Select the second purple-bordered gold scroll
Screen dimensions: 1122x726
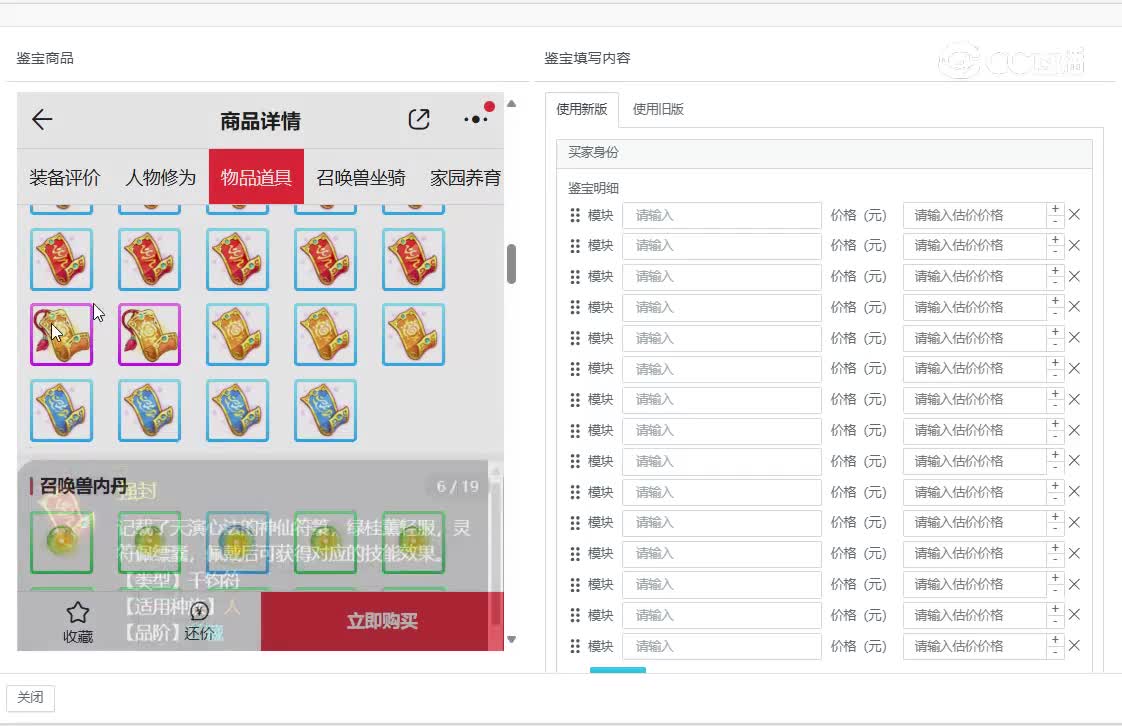click(150, 334)
